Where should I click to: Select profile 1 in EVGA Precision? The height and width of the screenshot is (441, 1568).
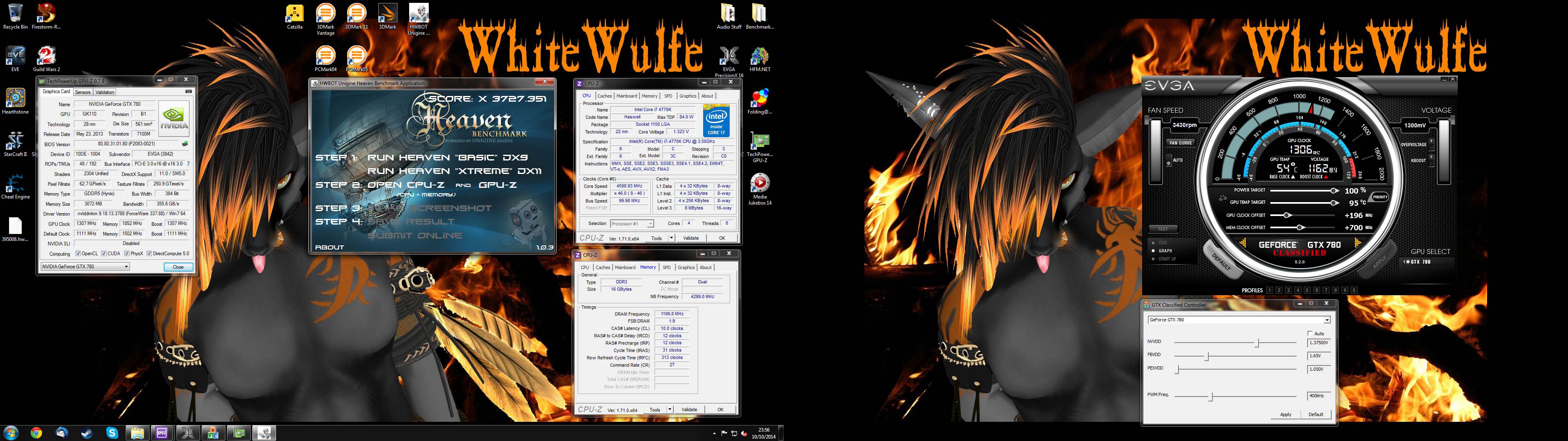point(1269,291)
